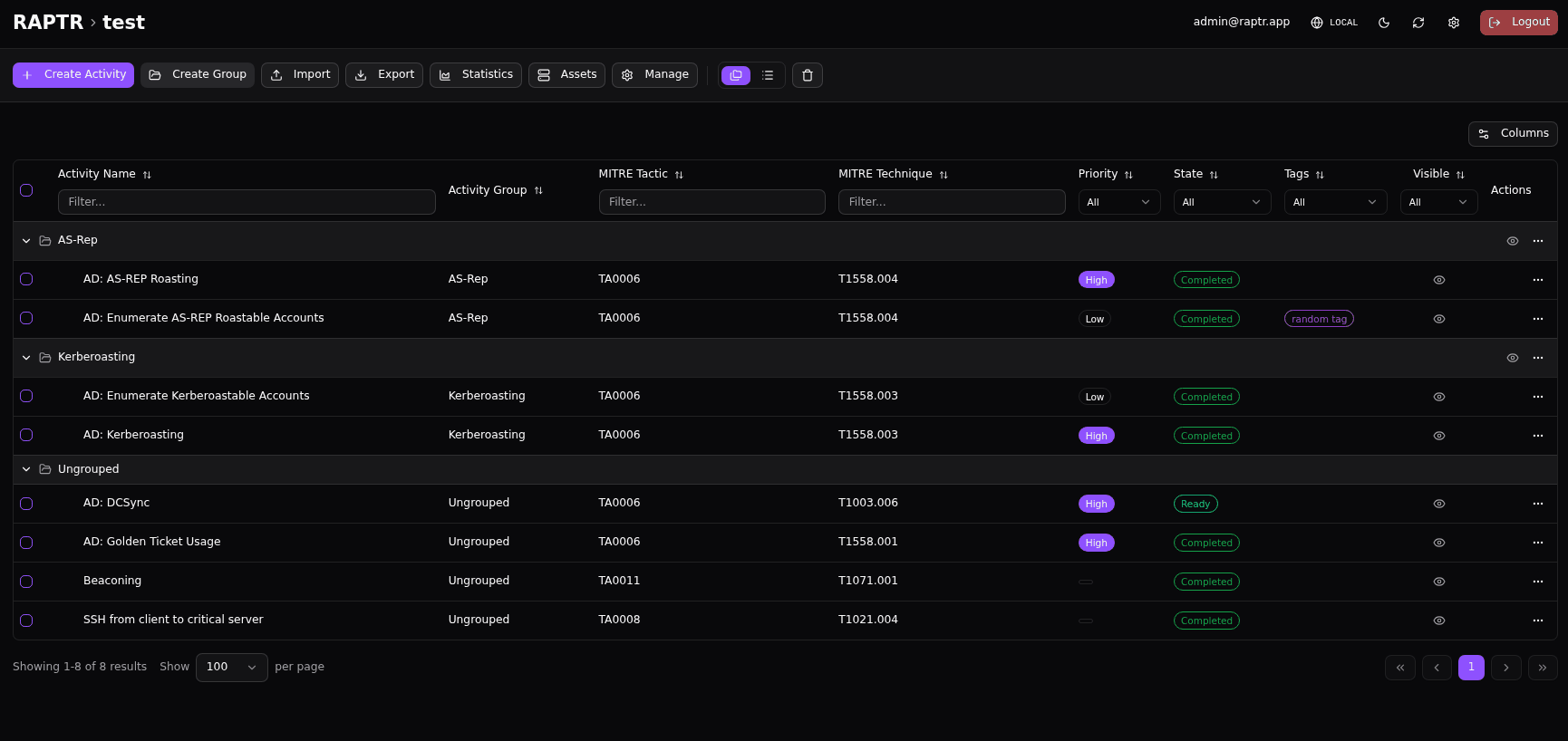This screenshot has width=1568, height=741.
Task: Open the per page count dropdown
Action: [x=231, y=668]
